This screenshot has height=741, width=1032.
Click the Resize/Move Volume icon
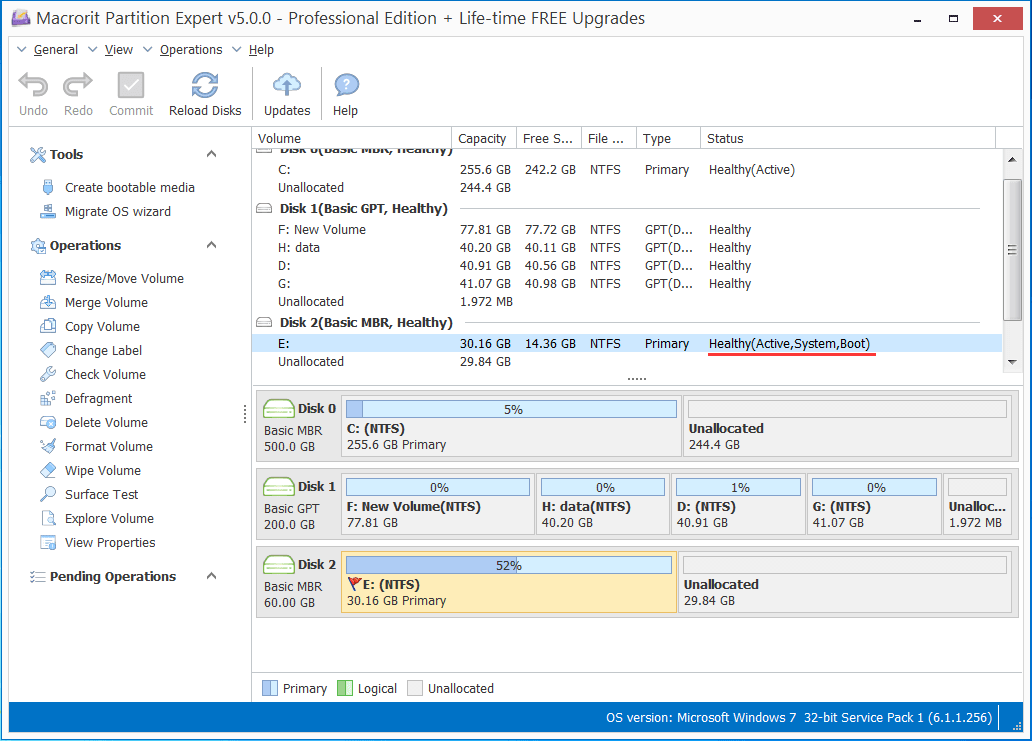[47, 278]
